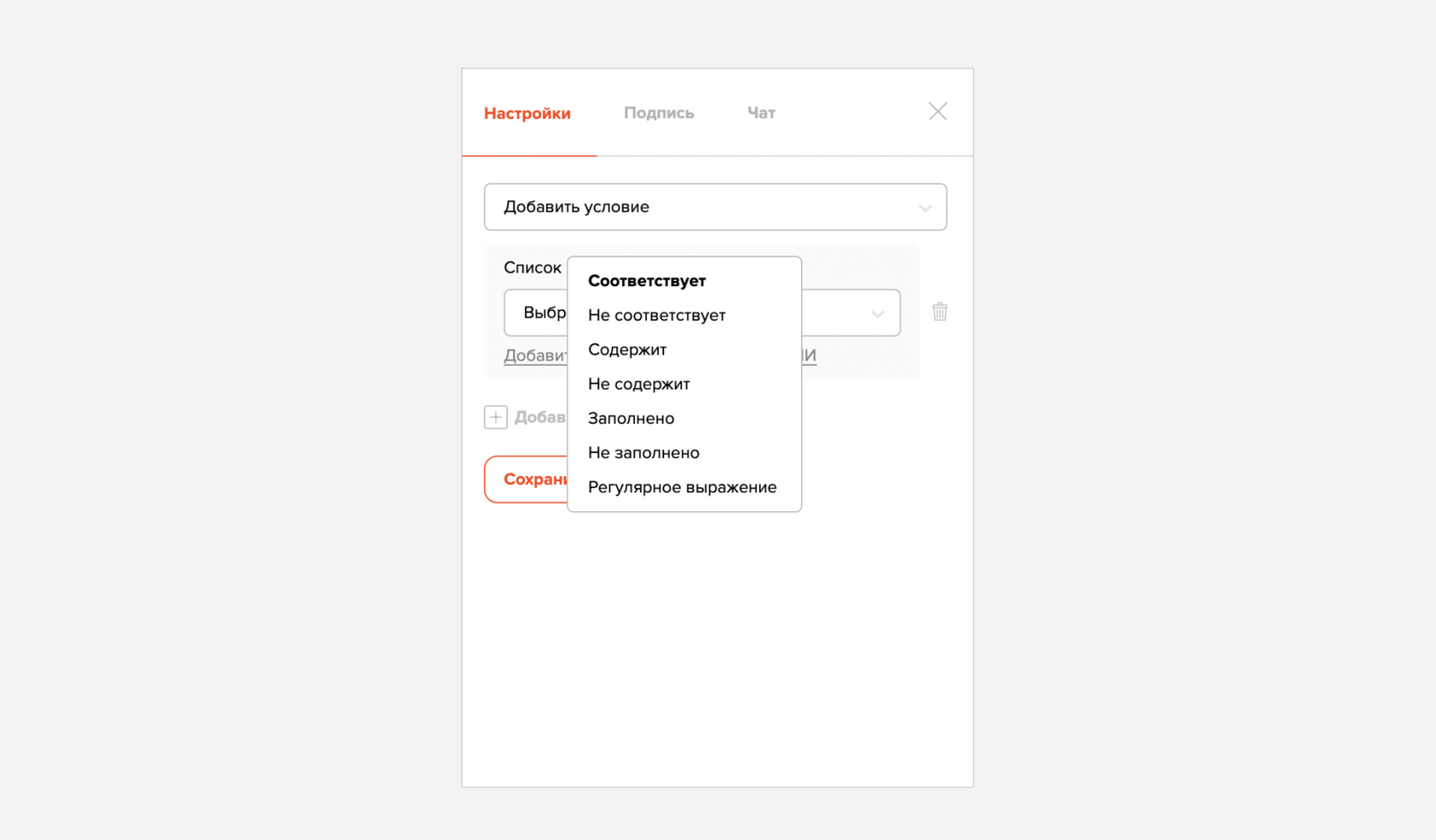Click the Сохранить button
The height and width of the screenshot is (840, 1436).
pyautogui.click(x=527, y=479)
